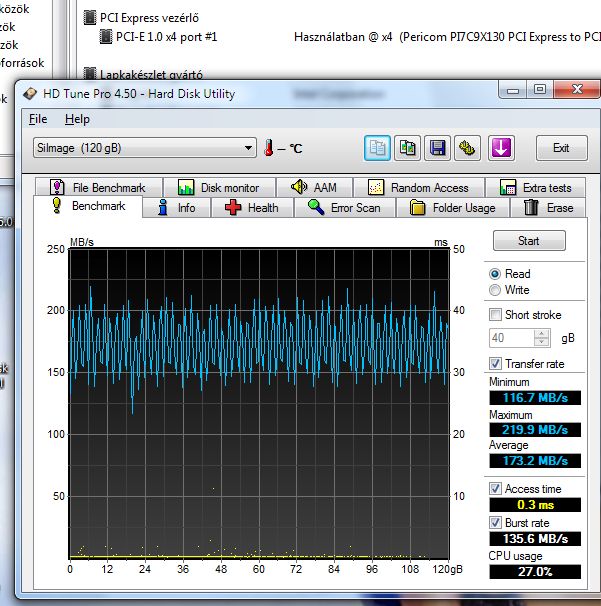Enable the Short stroke checkbox

495,315
